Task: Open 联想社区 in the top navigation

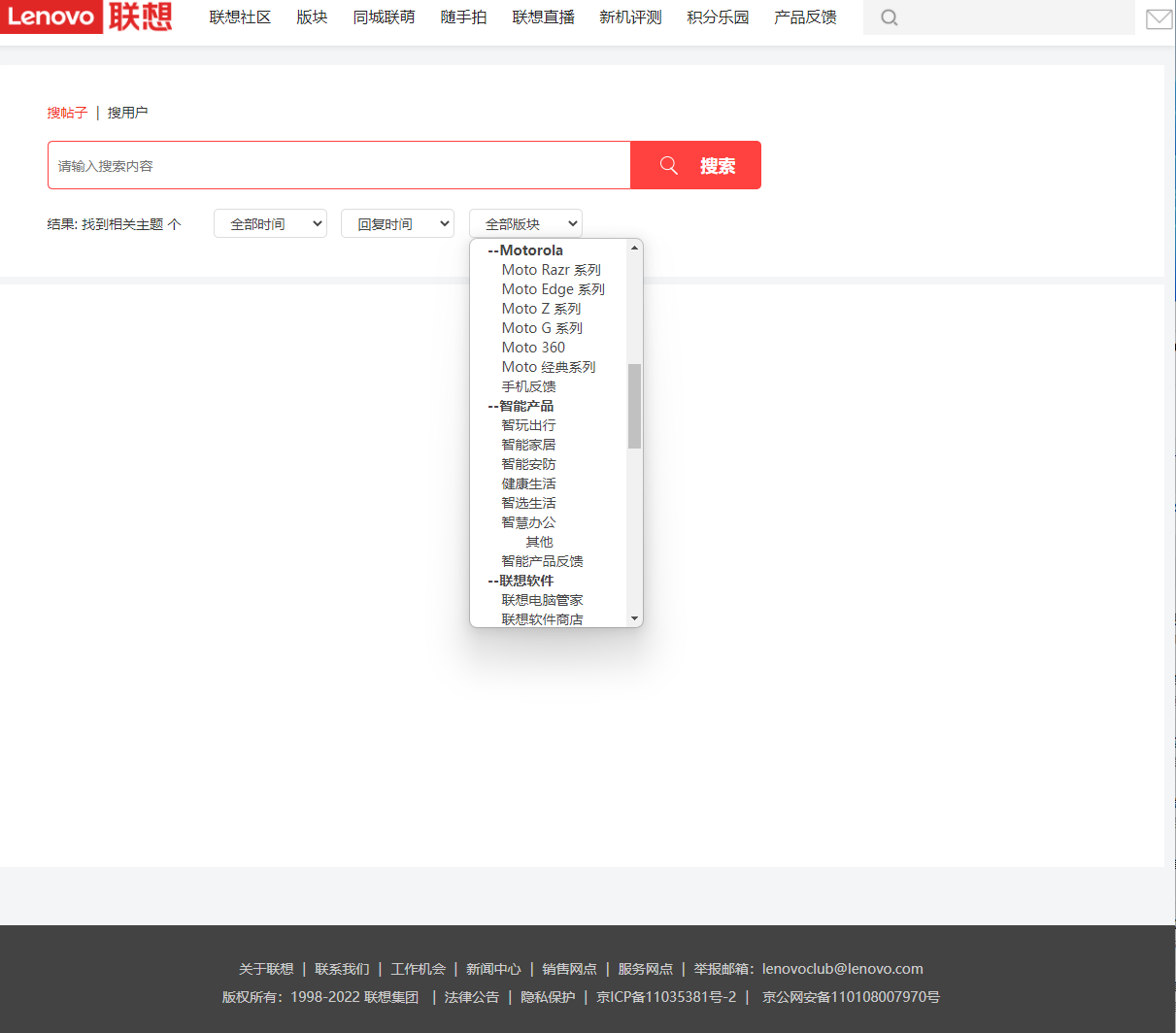Action: click(240, 17)
